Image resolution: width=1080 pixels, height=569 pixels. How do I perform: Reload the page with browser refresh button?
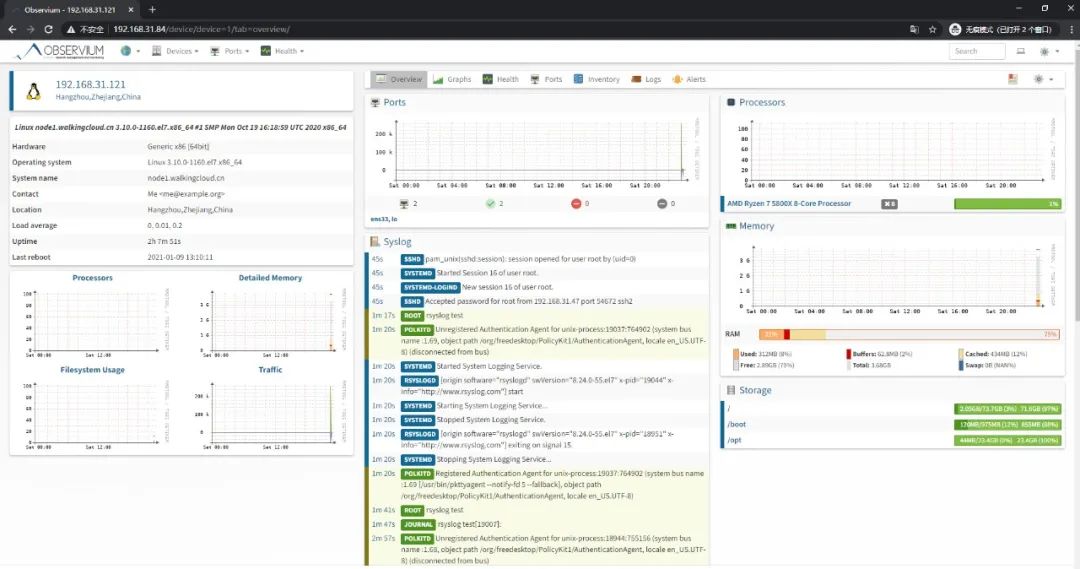click(48, 30)
